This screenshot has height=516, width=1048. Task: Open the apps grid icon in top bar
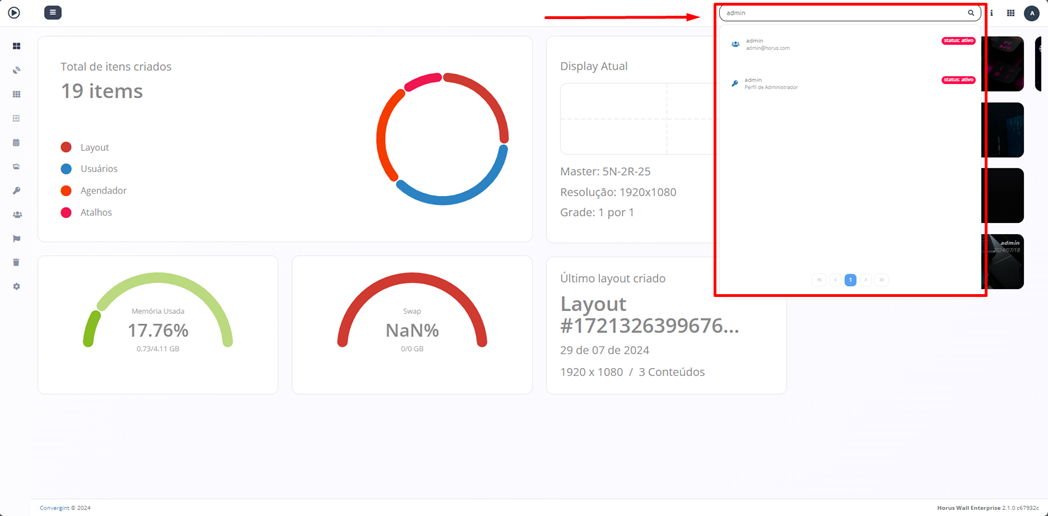(1010, 13)
